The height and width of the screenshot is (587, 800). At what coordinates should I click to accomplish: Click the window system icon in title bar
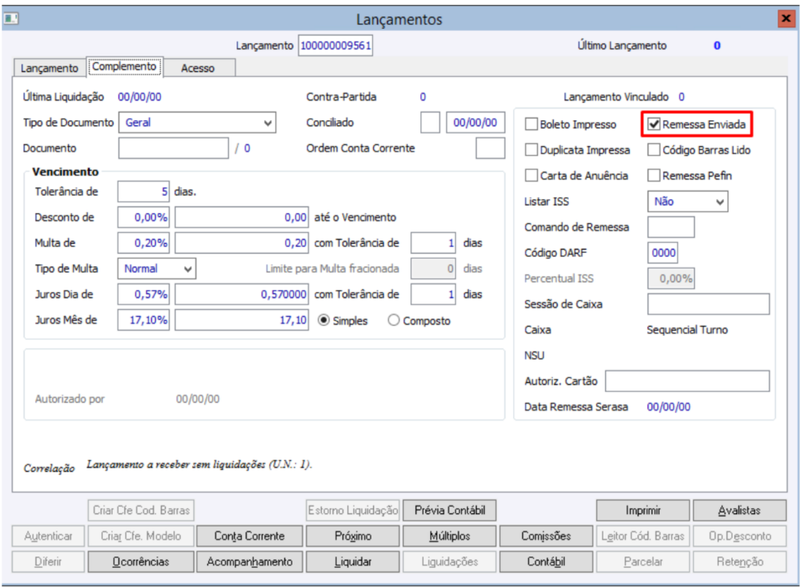pyautogui.click(x=11, y=19)
